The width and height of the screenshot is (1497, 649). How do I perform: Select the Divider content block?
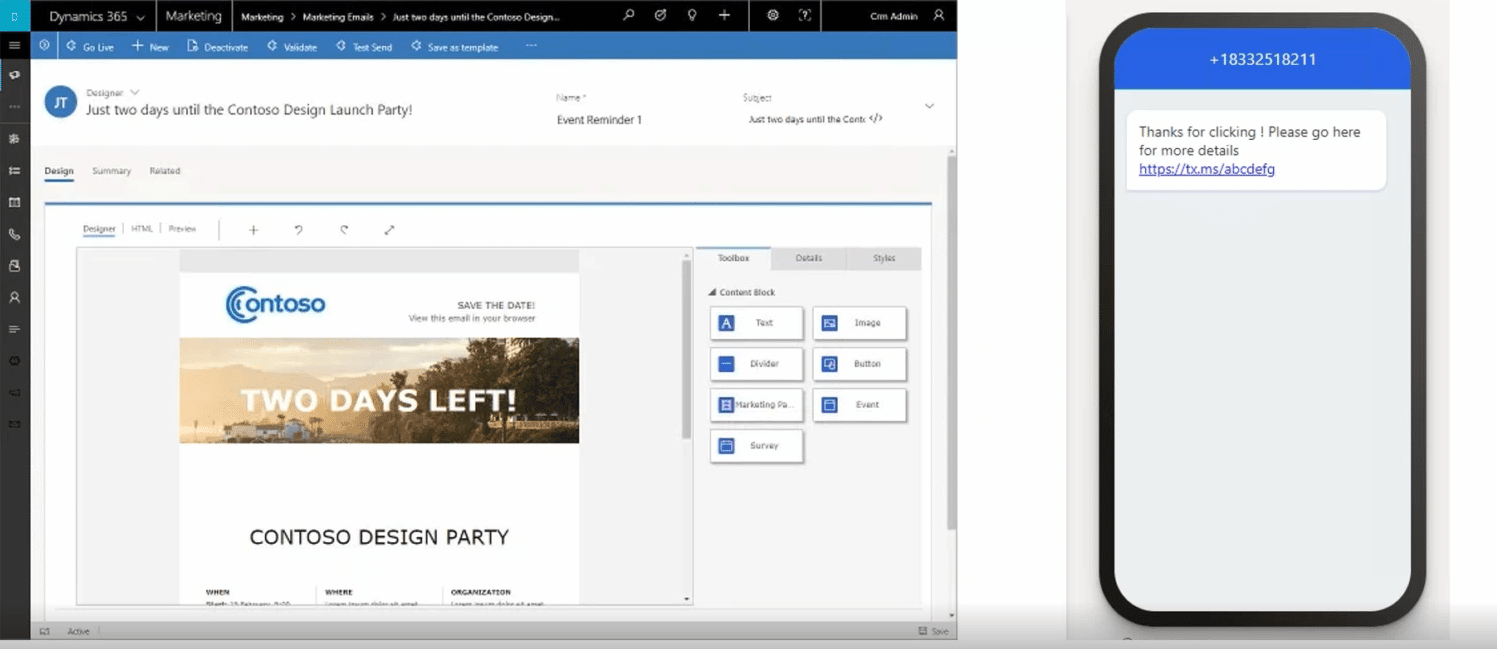point(756,364)
